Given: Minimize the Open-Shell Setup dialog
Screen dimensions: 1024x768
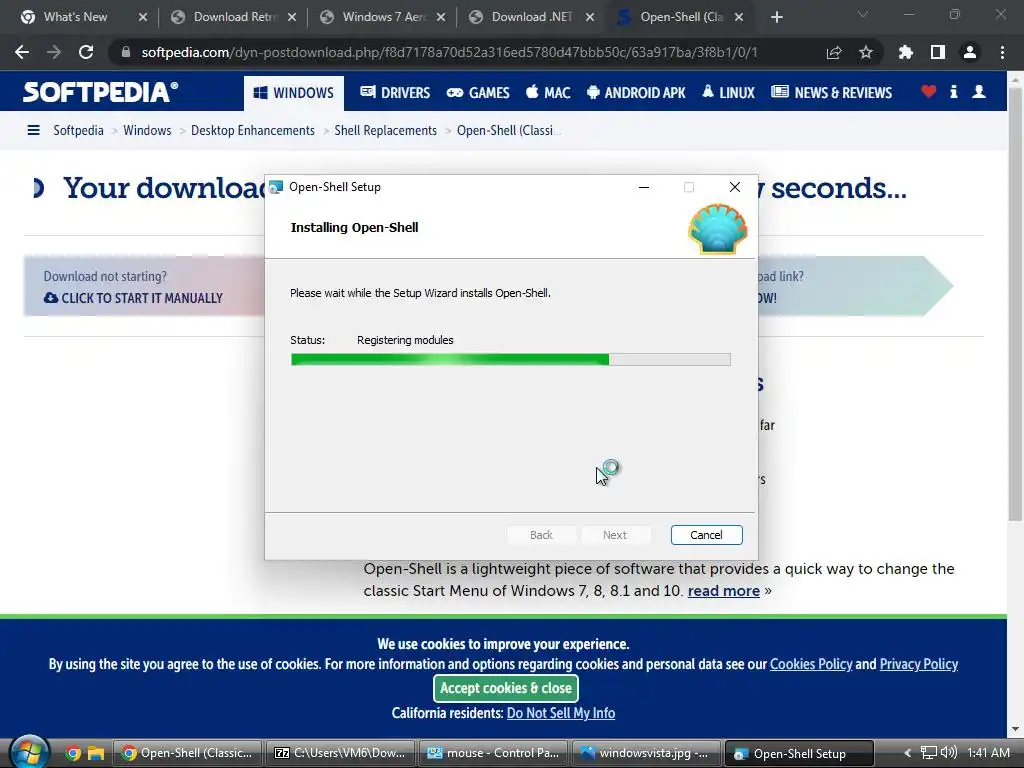Looking at the screenshot, I should point(644,187).
